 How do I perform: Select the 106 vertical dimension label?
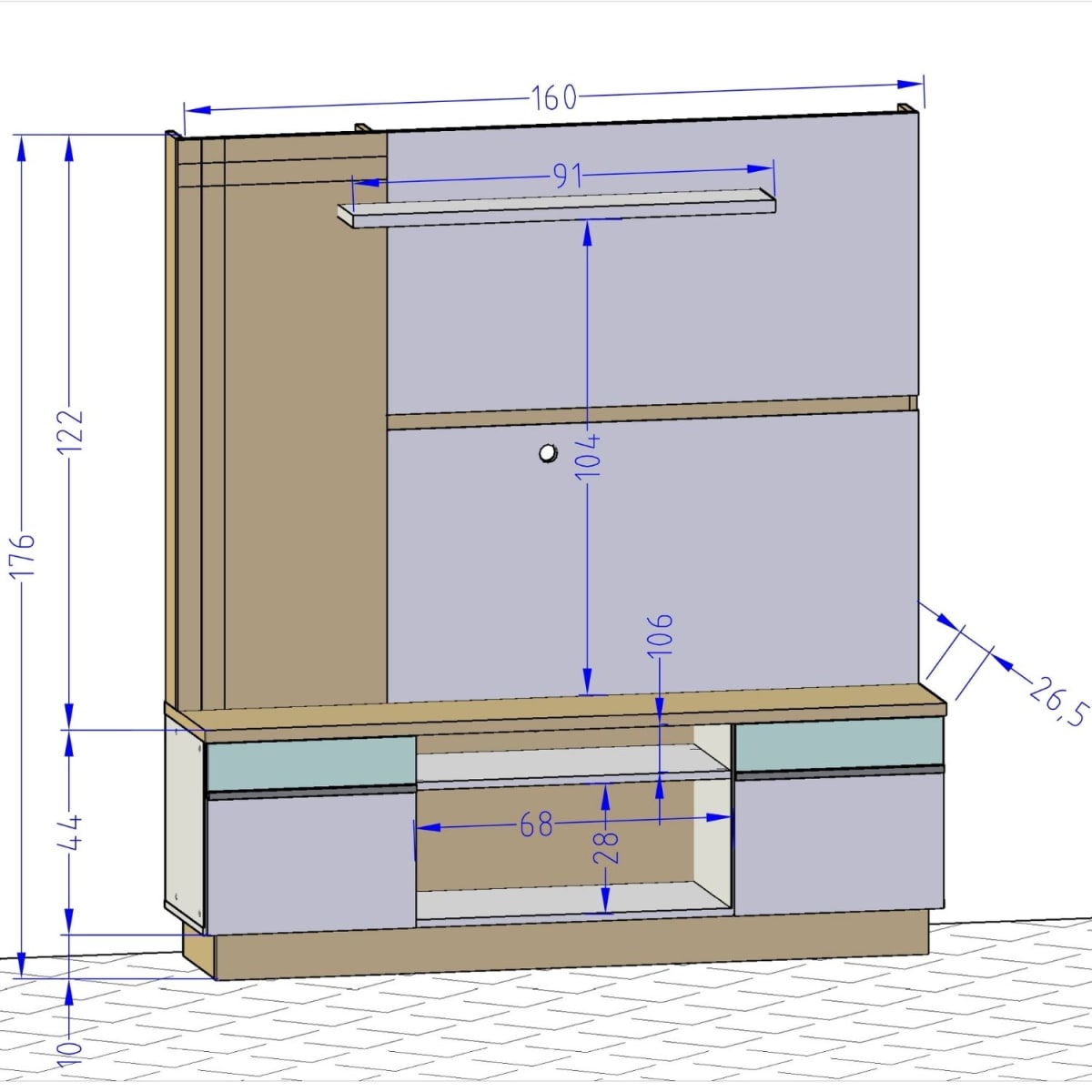pyautogui.click(x=662, y=633)
